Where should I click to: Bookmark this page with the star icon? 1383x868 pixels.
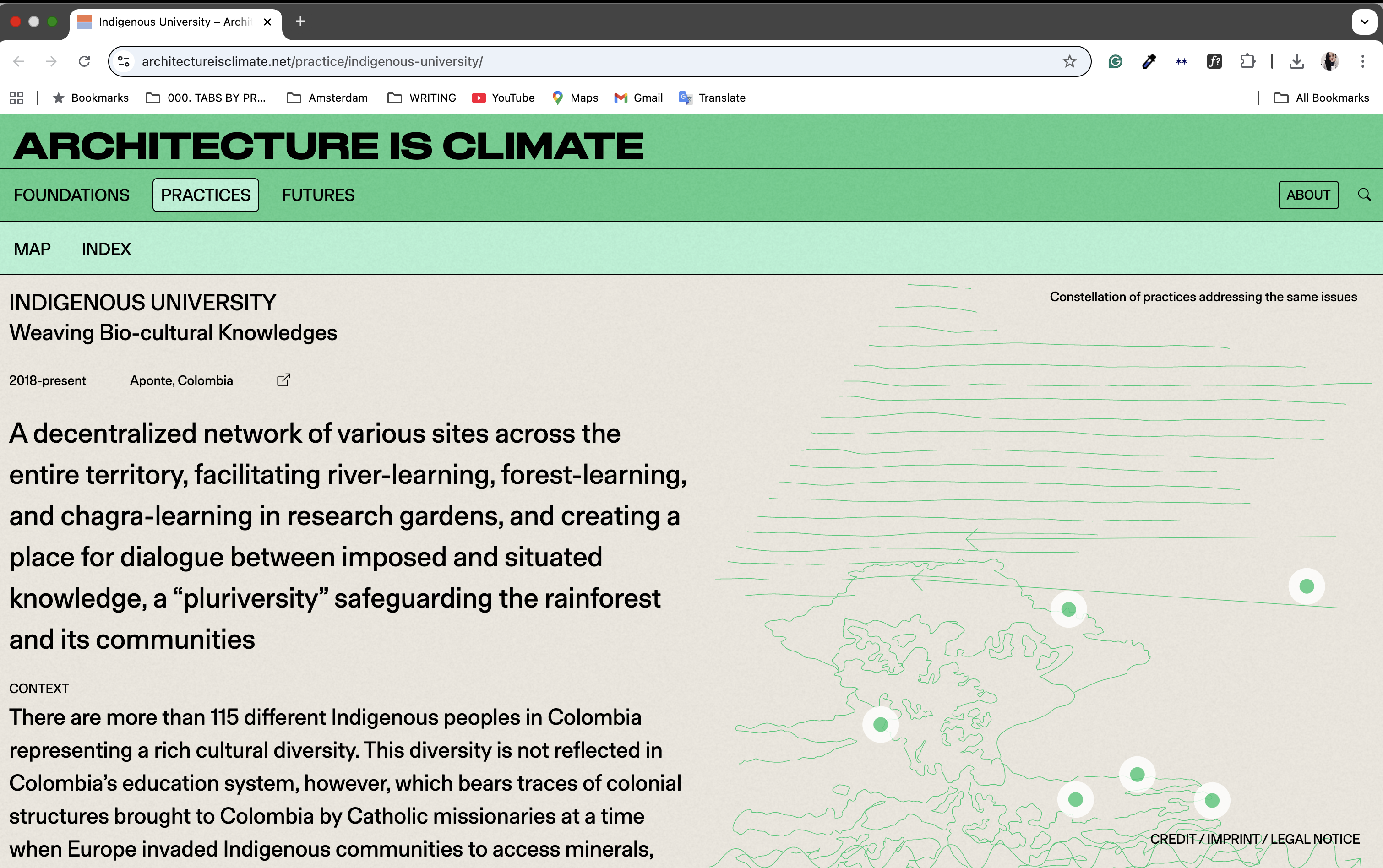pos(1069,61)
